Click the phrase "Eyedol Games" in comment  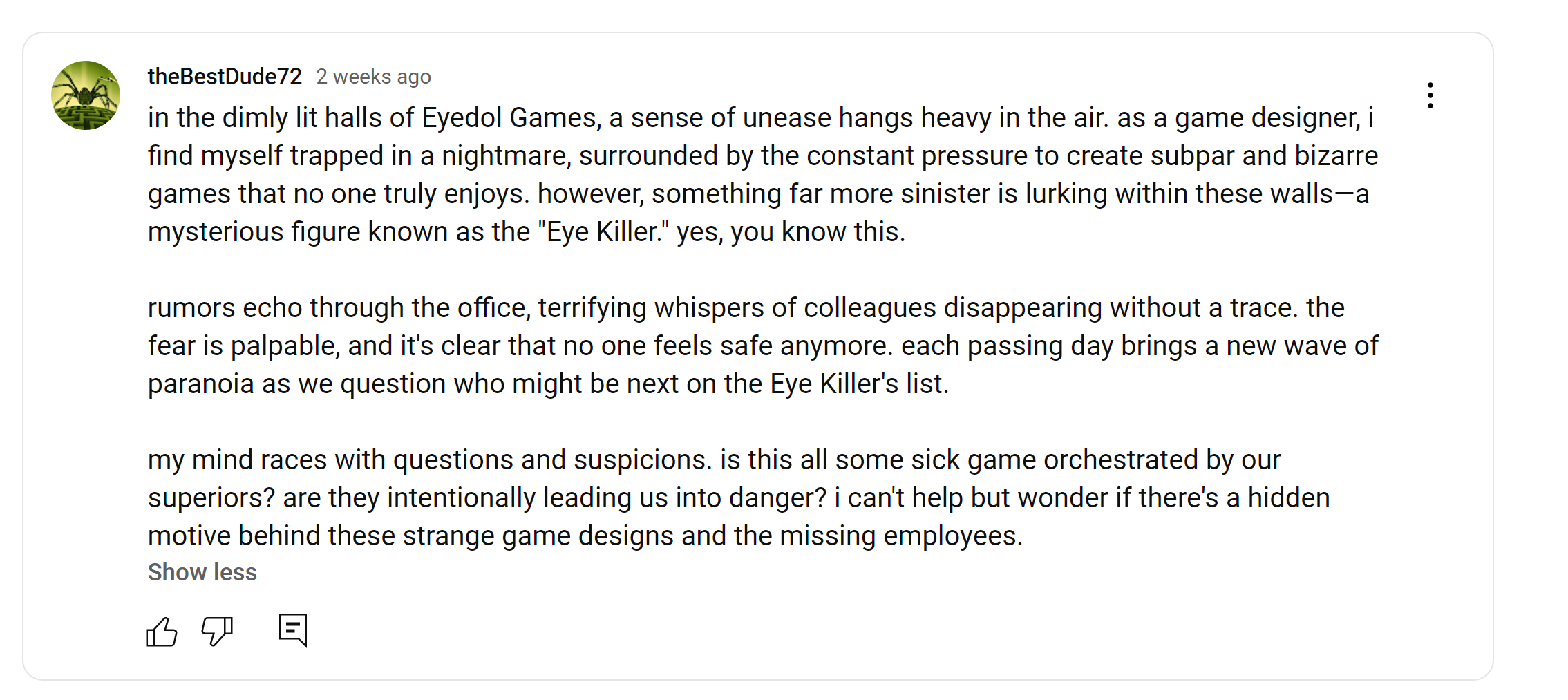[x=511, y=118]
